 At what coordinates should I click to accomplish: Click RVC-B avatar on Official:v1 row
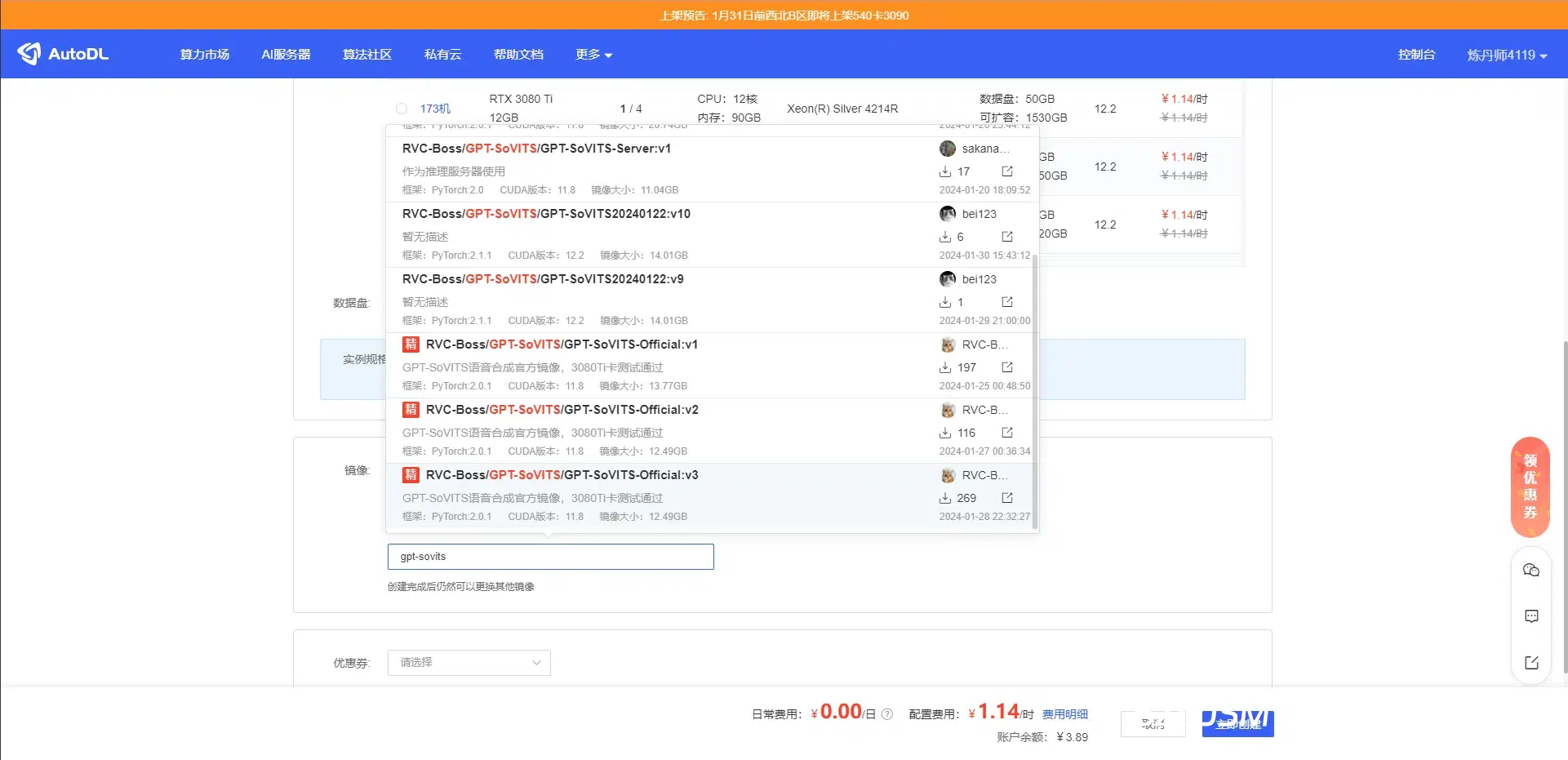[x=948, y=344]
